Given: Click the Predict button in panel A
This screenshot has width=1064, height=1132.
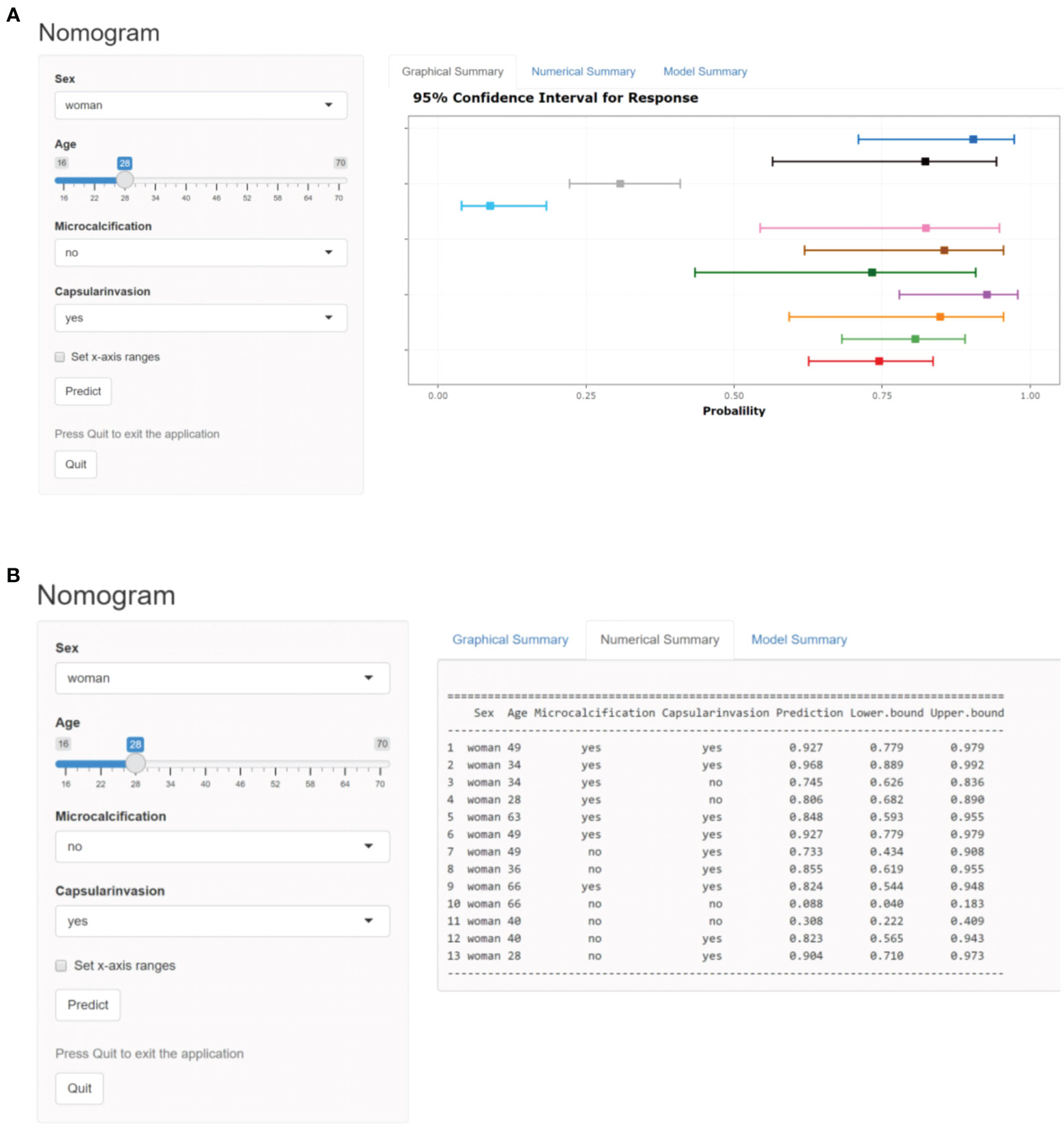Looking at the screenshot, I should pos(83,392).
